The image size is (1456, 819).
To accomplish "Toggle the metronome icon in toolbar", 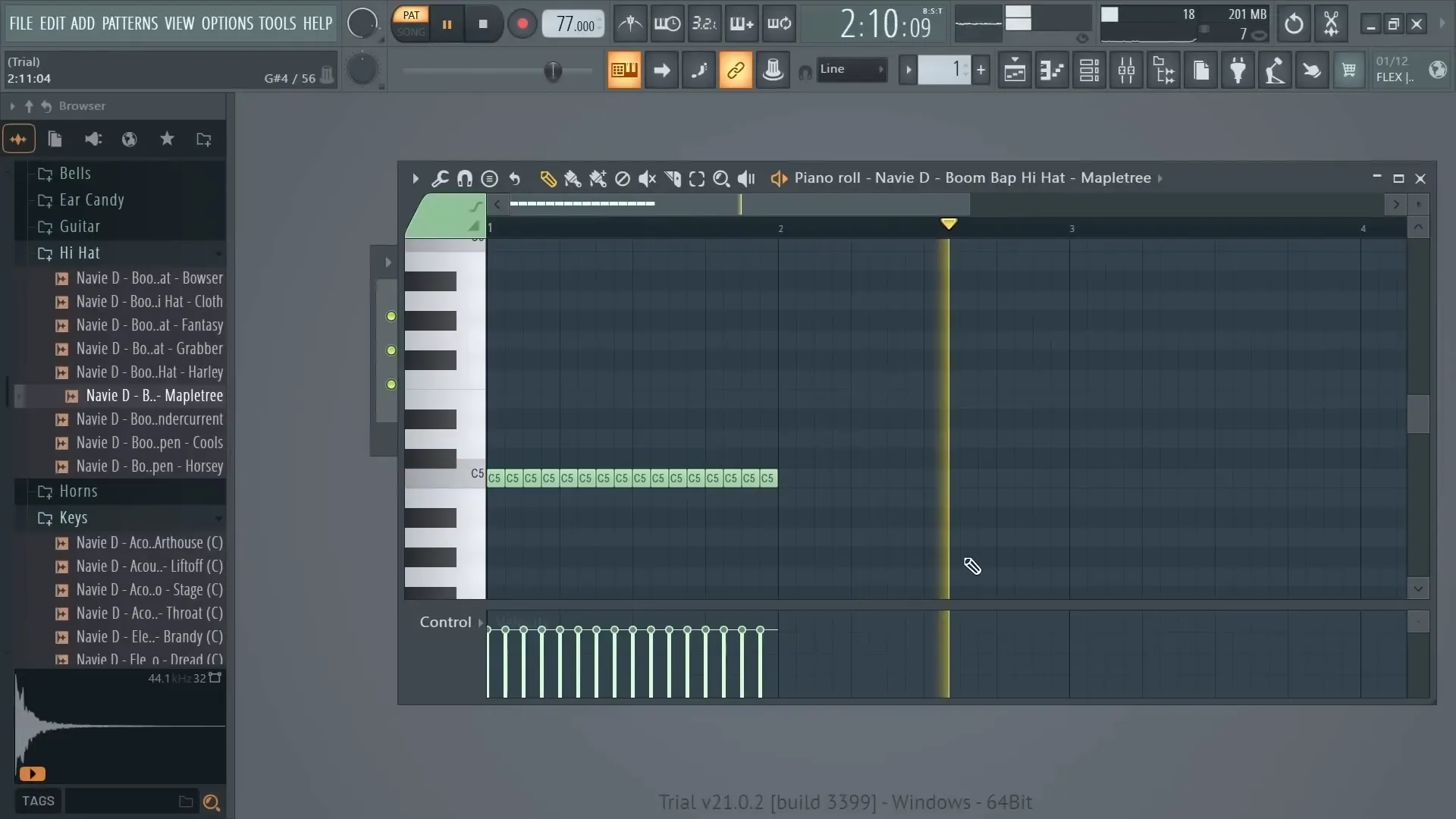I will tap(630, 23).
